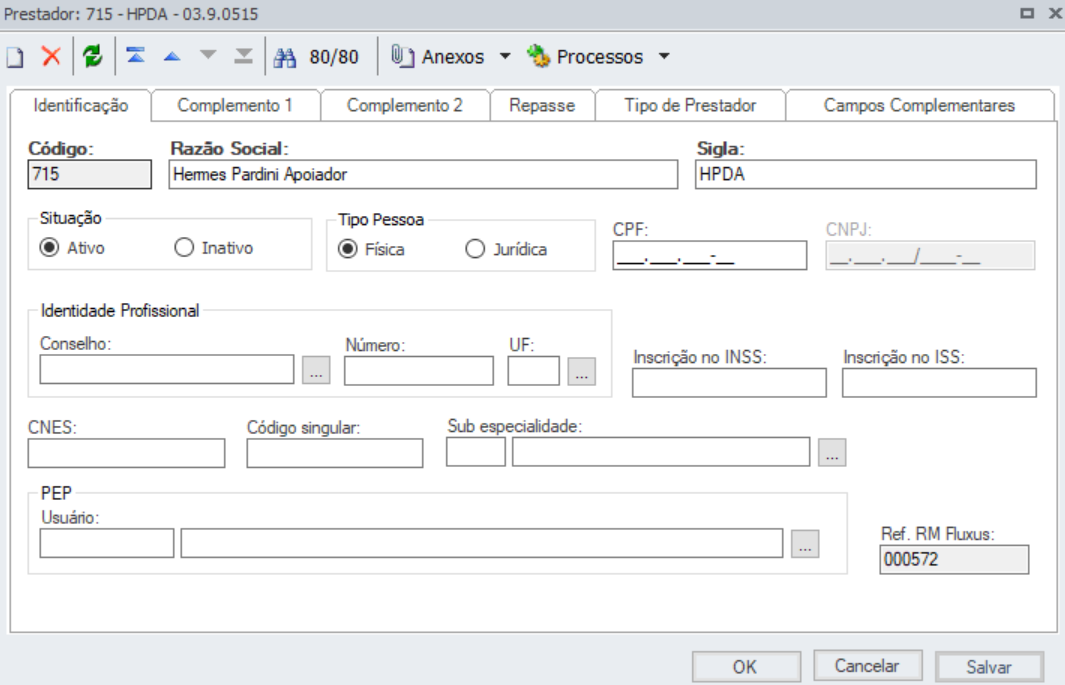Select the Inativo radio button
Image resolution: width=1065 pixels, height=685 pixels.
point(184,248)
